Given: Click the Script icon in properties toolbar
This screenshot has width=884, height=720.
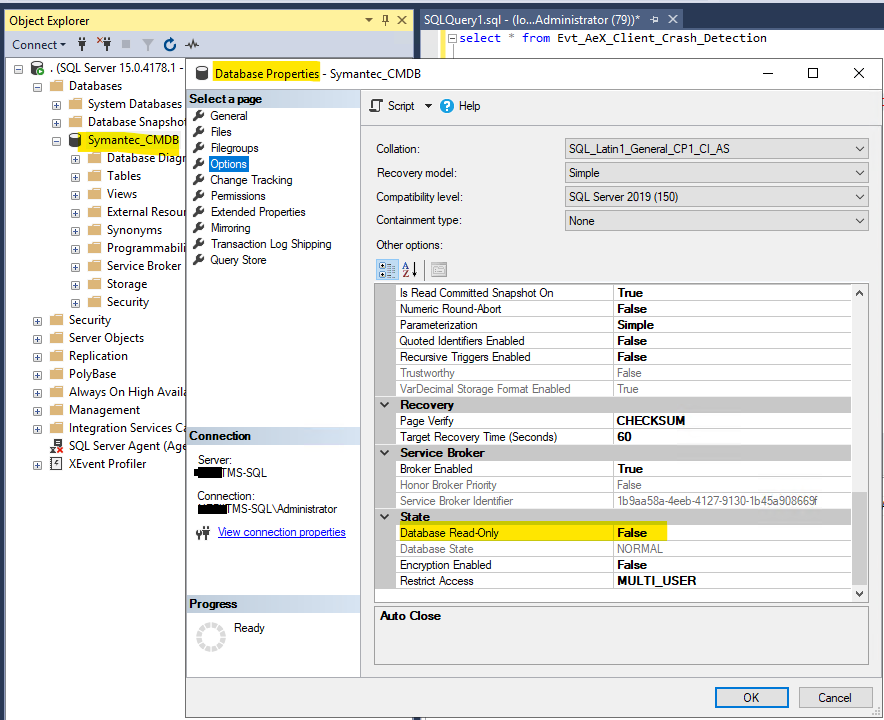Looking at the screenshot, I should point(376,106).
